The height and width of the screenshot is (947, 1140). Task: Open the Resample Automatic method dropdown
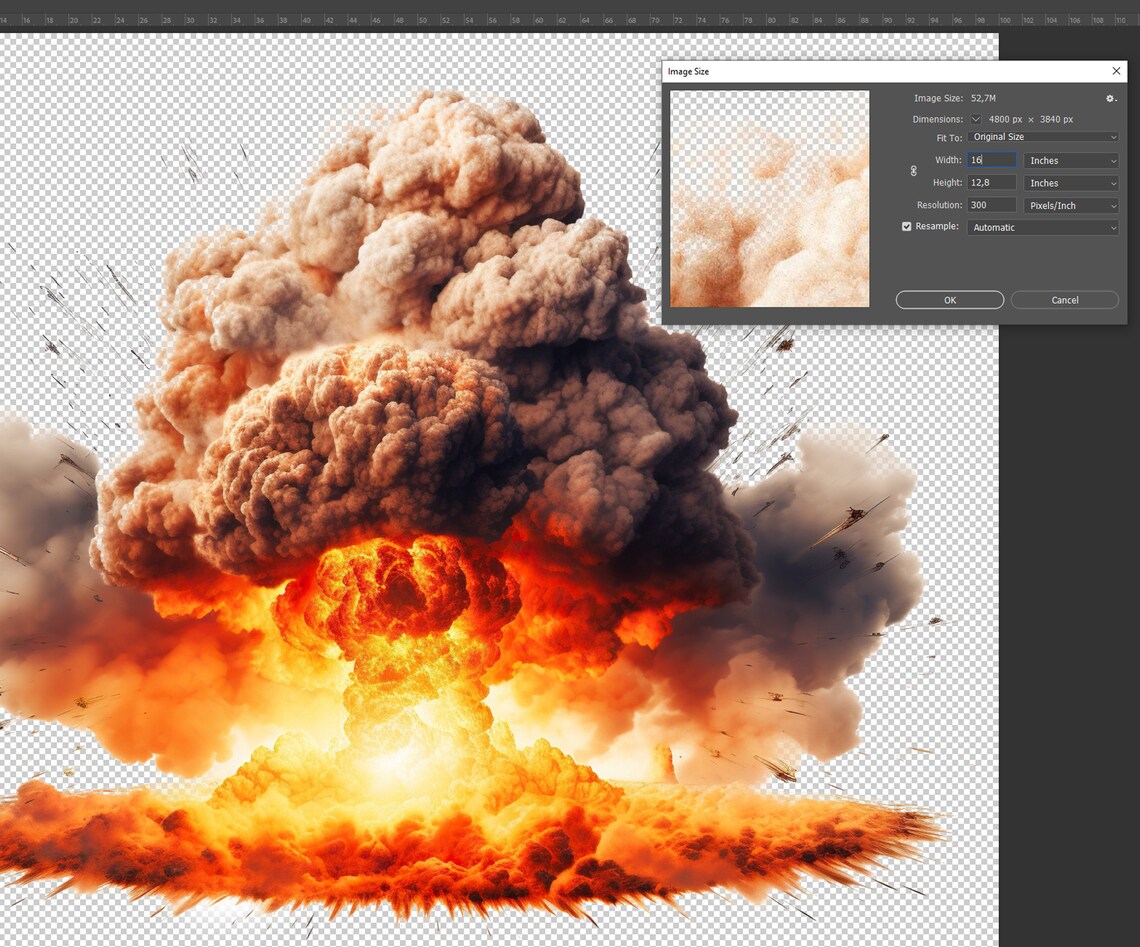pos(1043,227)
